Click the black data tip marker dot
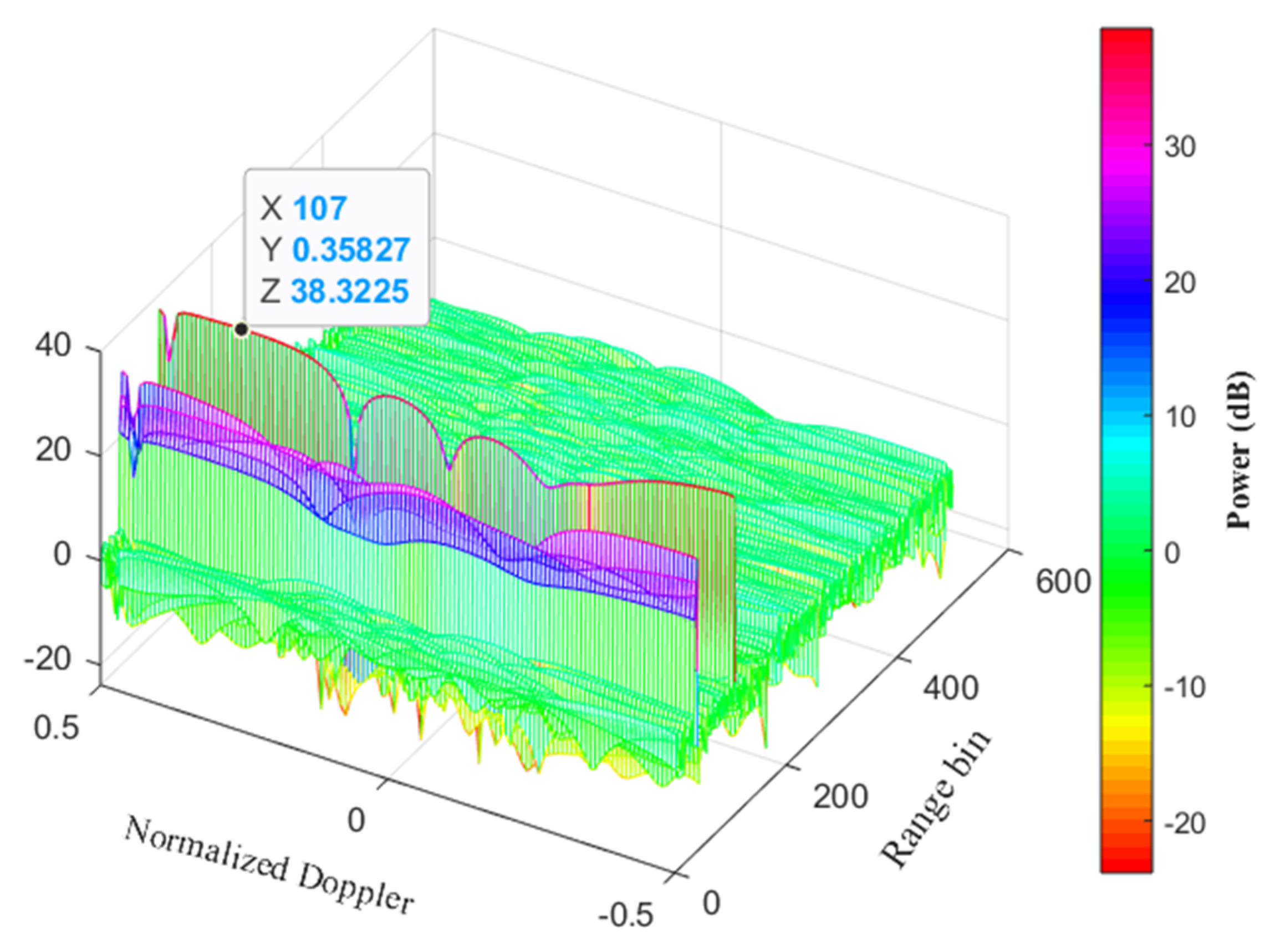Viewport: 1280px width, 952px height. point(241,330)
